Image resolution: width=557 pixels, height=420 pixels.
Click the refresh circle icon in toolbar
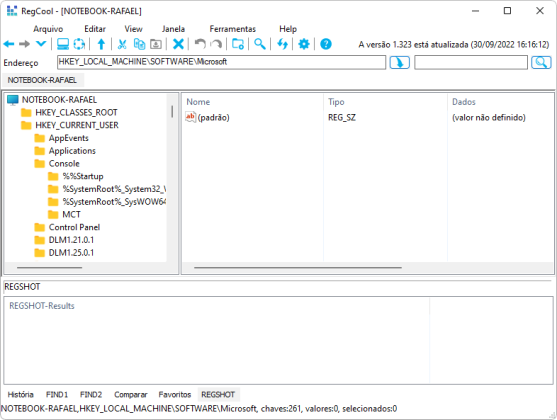[x=79, y=44]
